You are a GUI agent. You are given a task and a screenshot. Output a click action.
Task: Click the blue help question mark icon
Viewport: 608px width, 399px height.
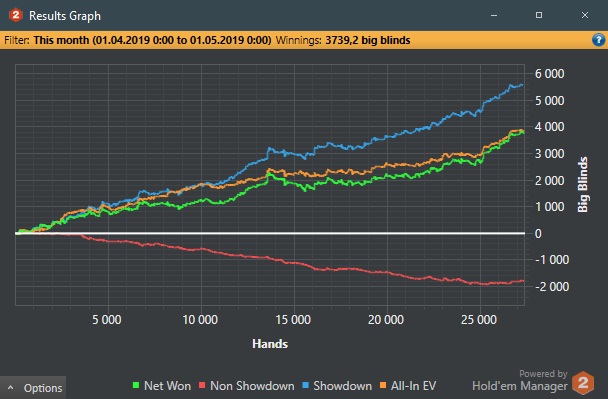(598, 40)
